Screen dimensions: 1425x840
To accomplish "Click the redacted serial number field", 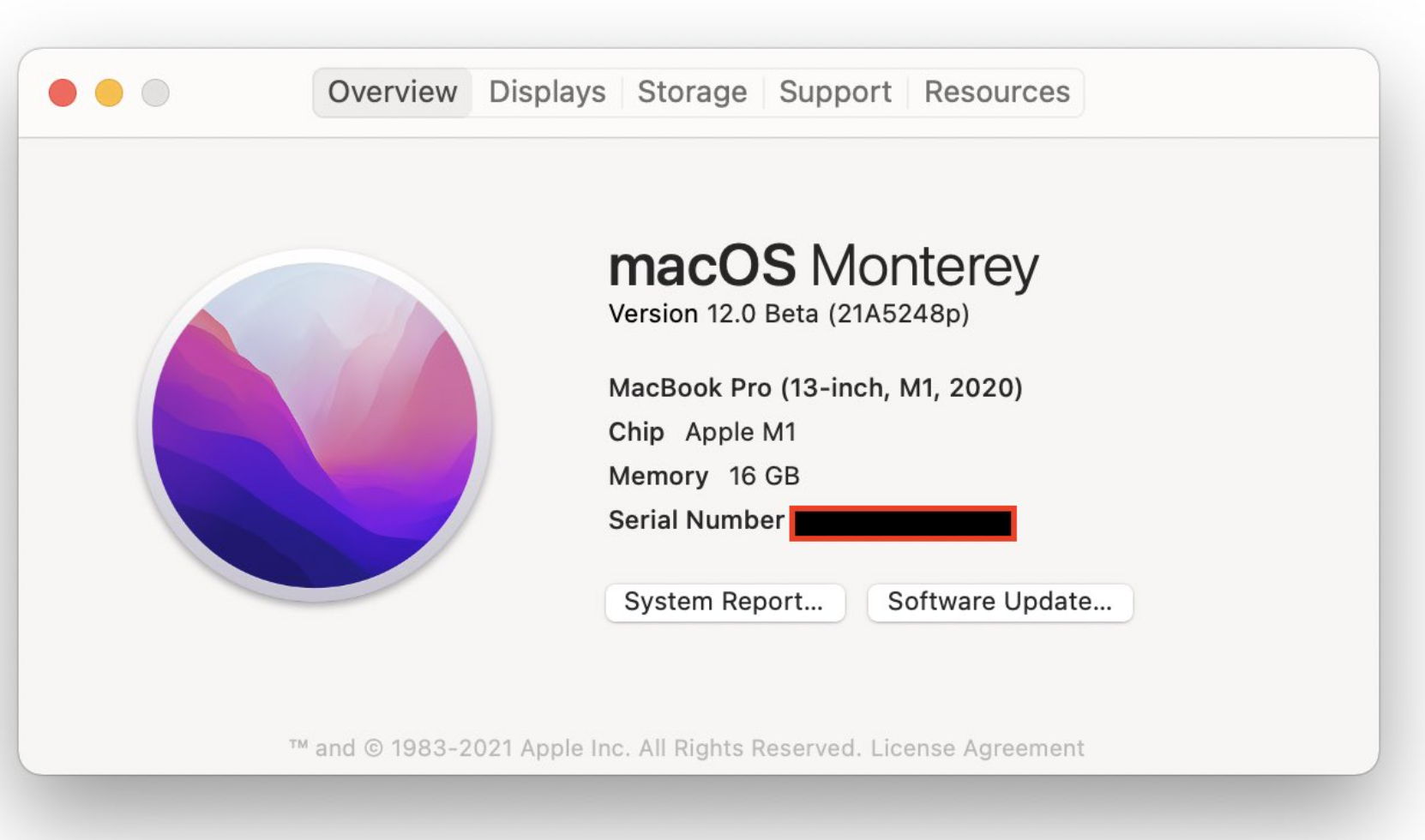I will point(903,523).
